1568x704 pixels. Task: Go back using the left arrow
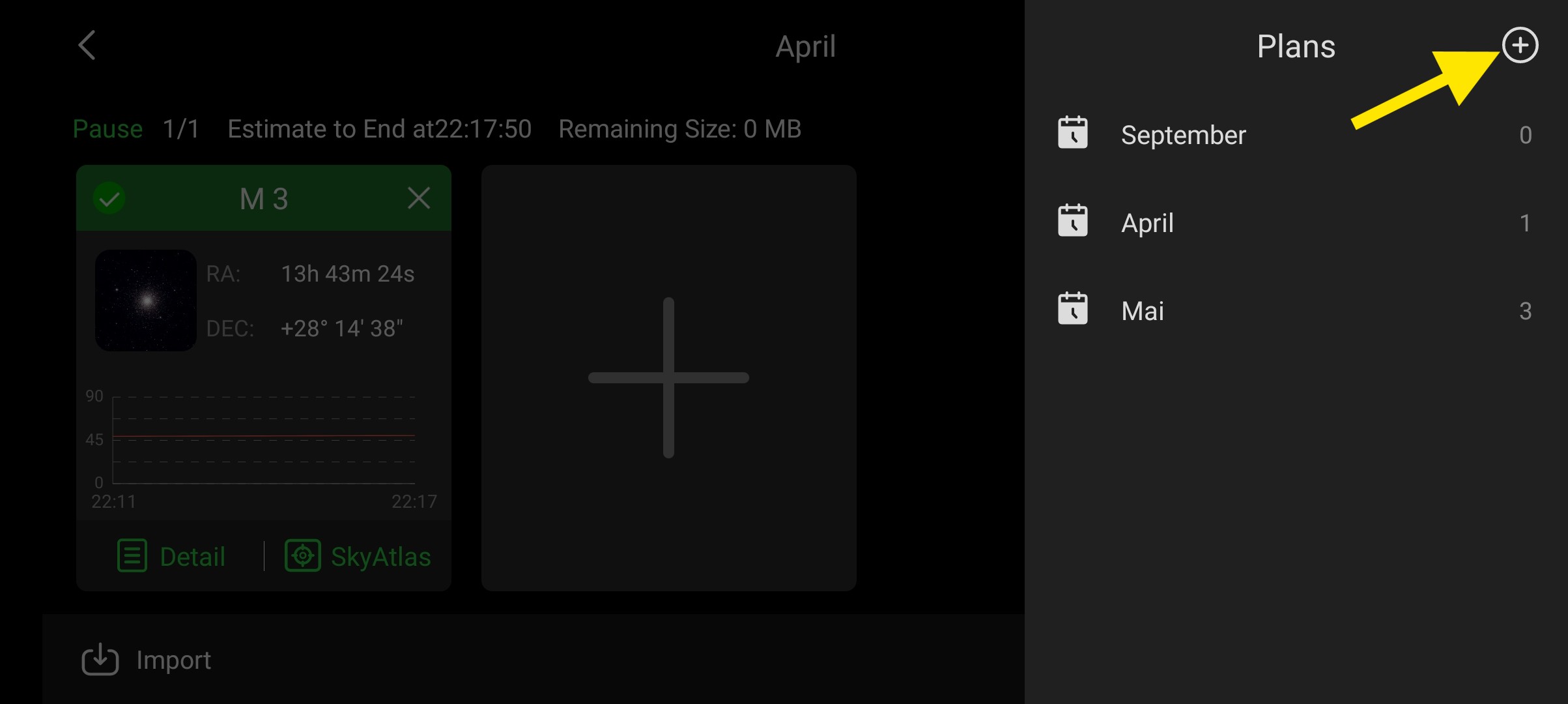87,46
